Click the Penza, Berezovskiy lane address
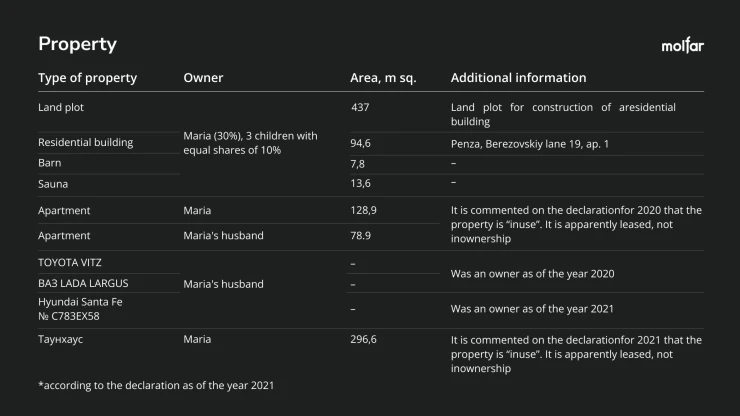The image size is (740, 416). pos(530,144)
